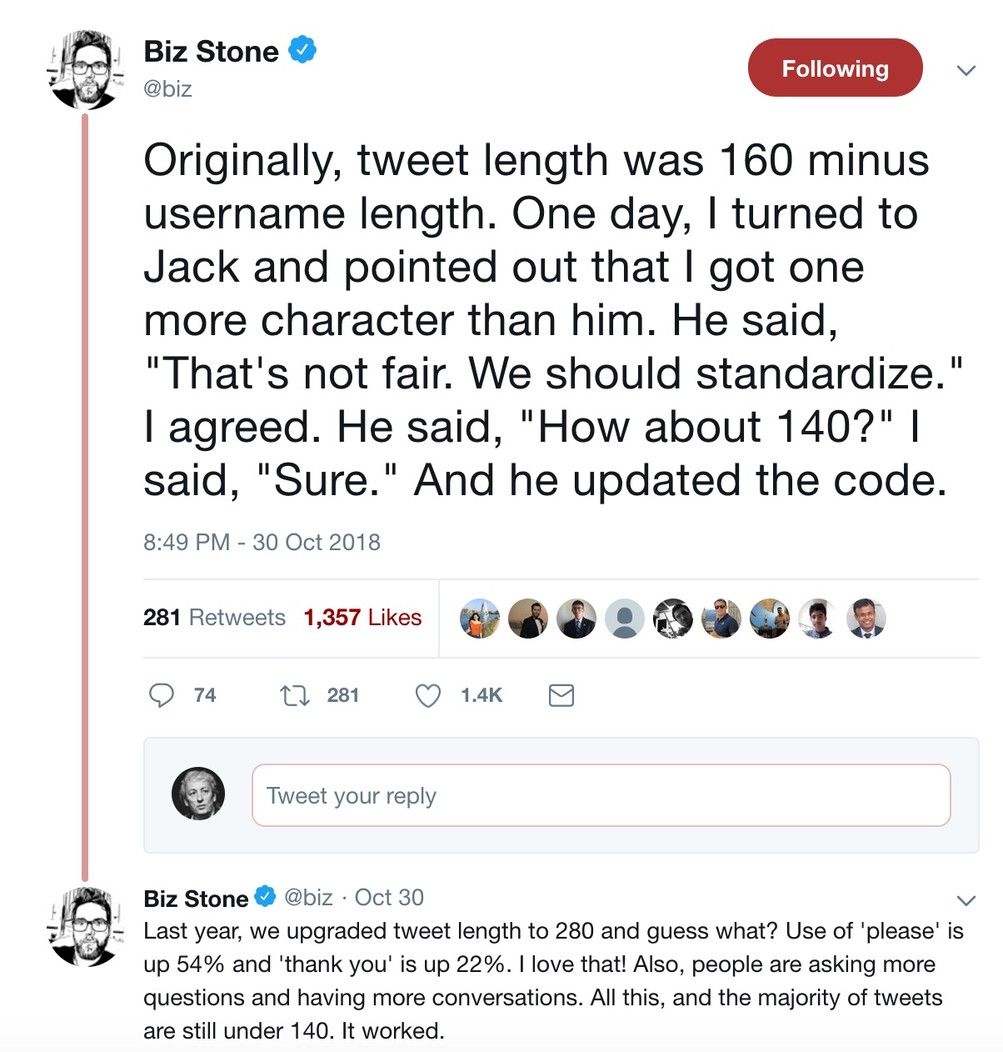The image size is (1003, 1052).
Task: Click the reply speech bubble icon
Action: point(162,695)
